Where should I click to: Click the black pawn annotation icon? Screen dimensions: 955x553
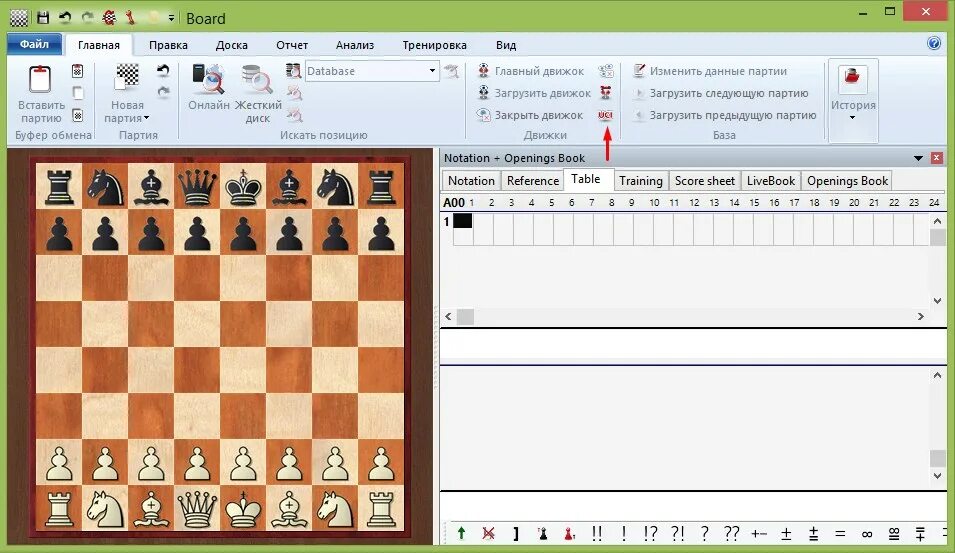tap(542, 534)
